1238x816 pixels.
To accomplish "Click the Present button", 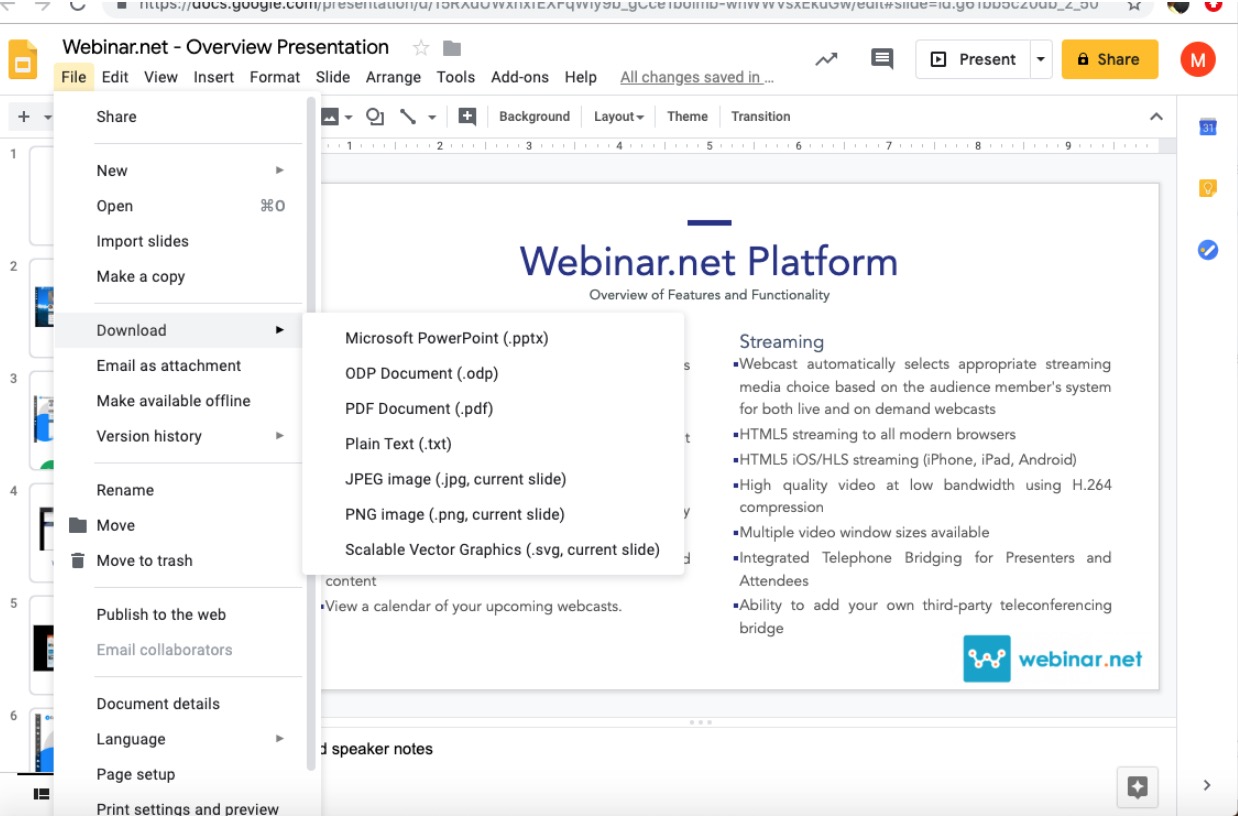I will pyautogui.click(x=973, y=60).
